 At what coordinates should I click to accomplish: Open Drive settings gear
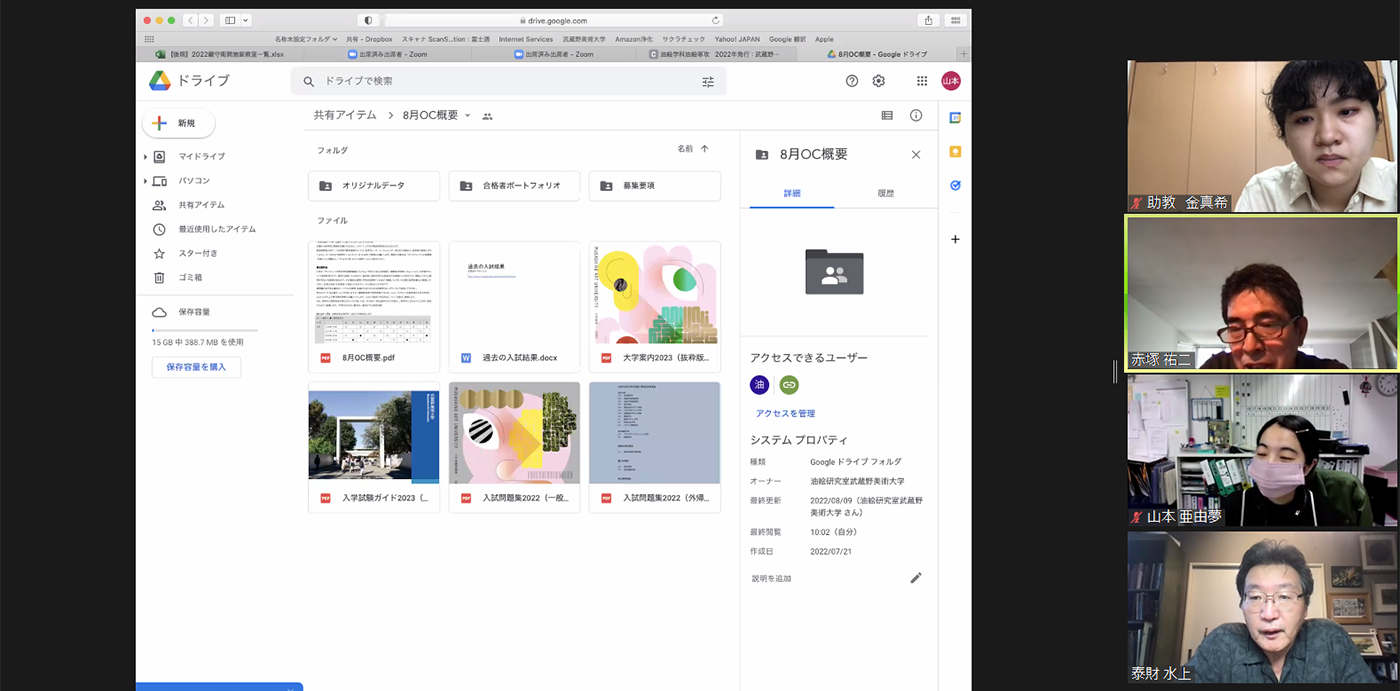click(879, 81)
